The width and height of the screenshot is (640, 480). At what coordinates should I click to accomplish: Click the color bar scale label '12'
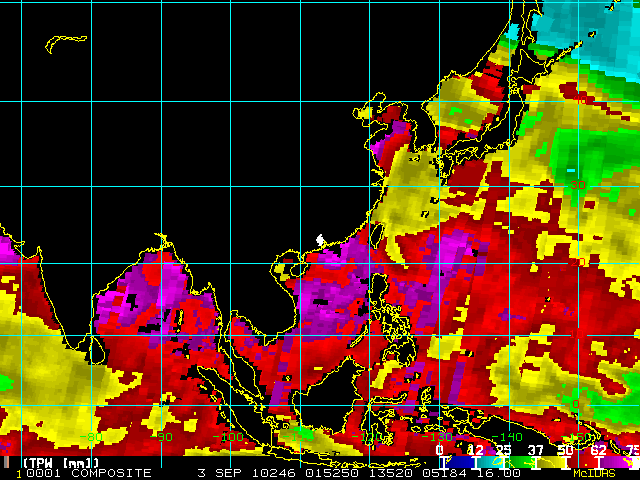476,450
